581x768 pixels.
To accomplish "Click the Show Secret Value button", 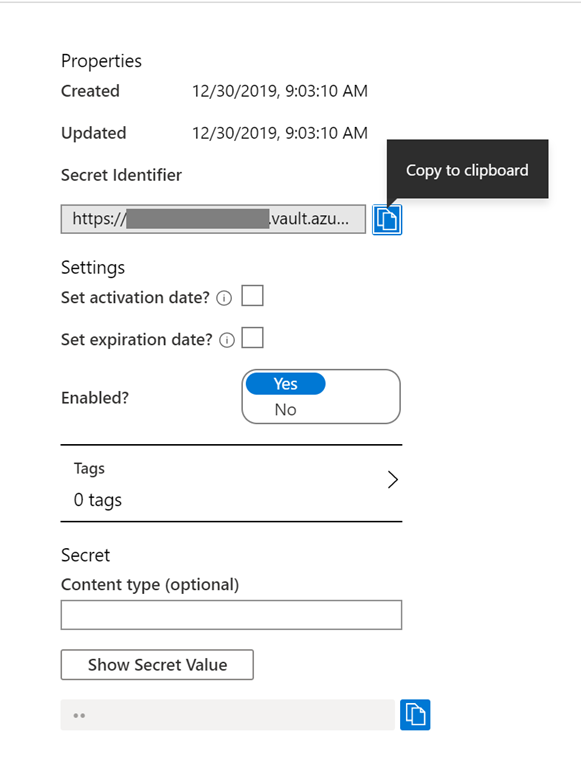I will [157, 665].
